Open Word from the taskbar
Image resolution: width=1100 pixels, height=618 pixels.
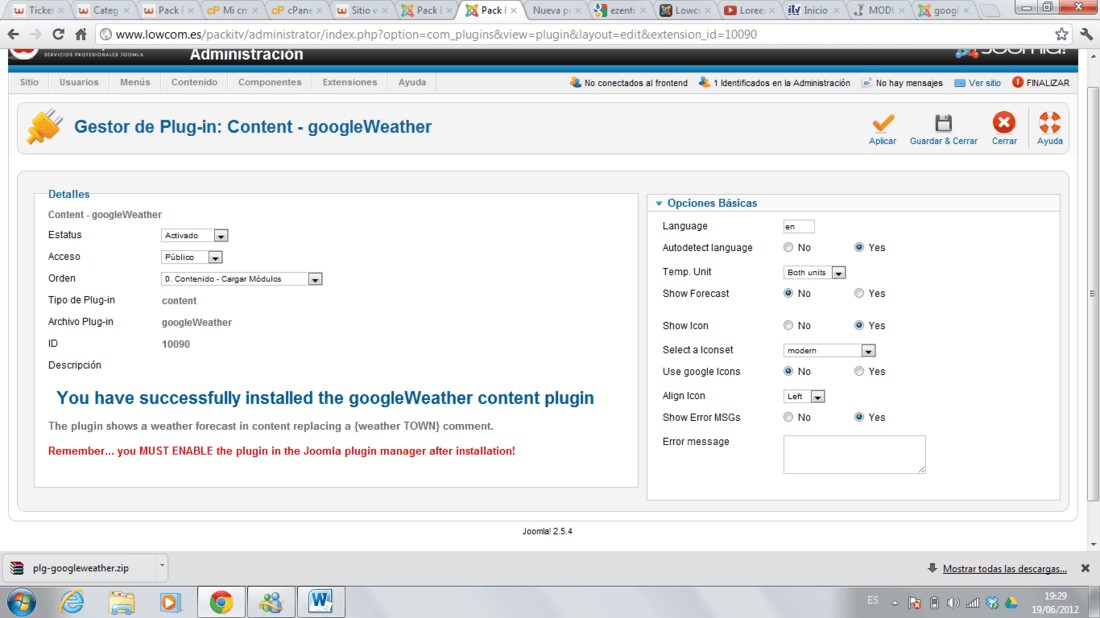(321, 602)
